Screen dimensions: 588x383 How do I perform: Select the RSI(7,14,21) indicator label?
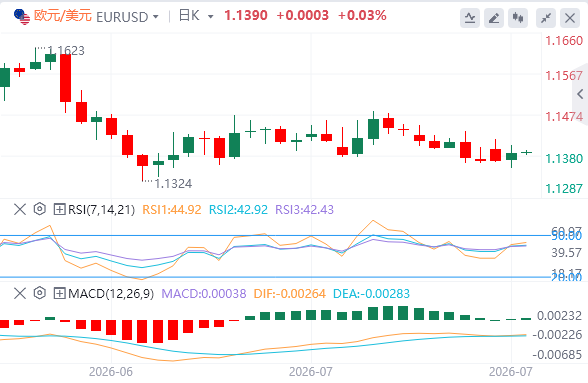coord(101,209)
